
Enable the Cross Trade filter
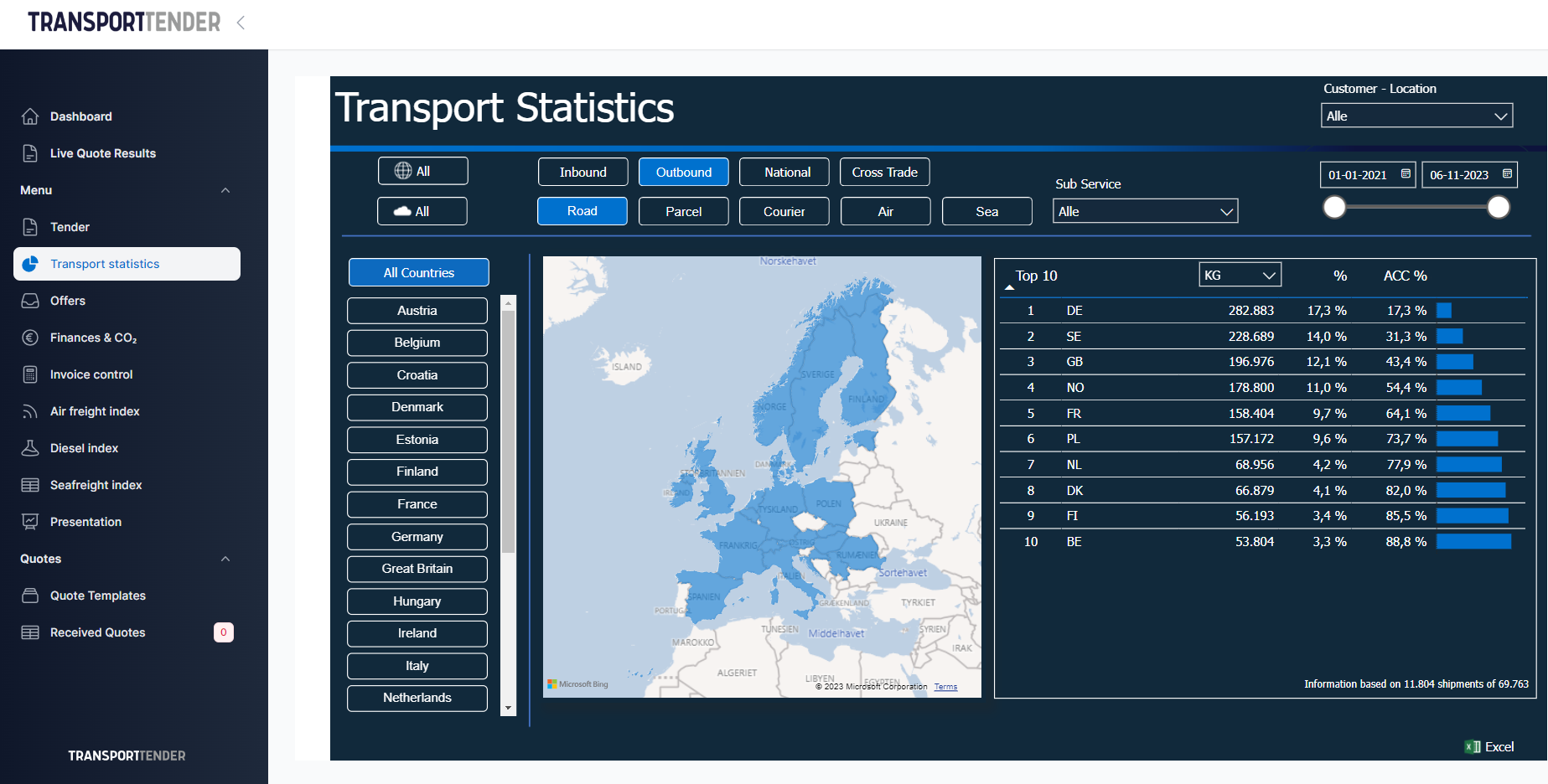click(x=884, y=173)
